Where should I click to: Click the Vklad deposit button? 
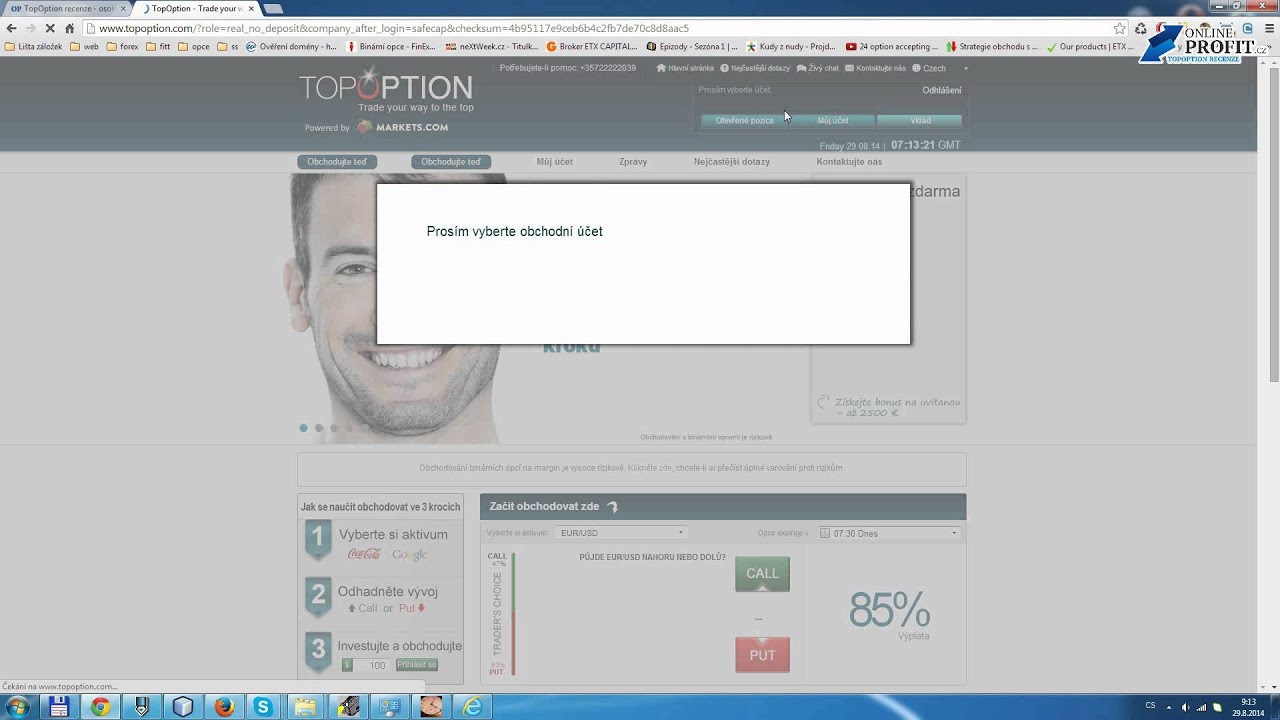(x=920, y=120)
